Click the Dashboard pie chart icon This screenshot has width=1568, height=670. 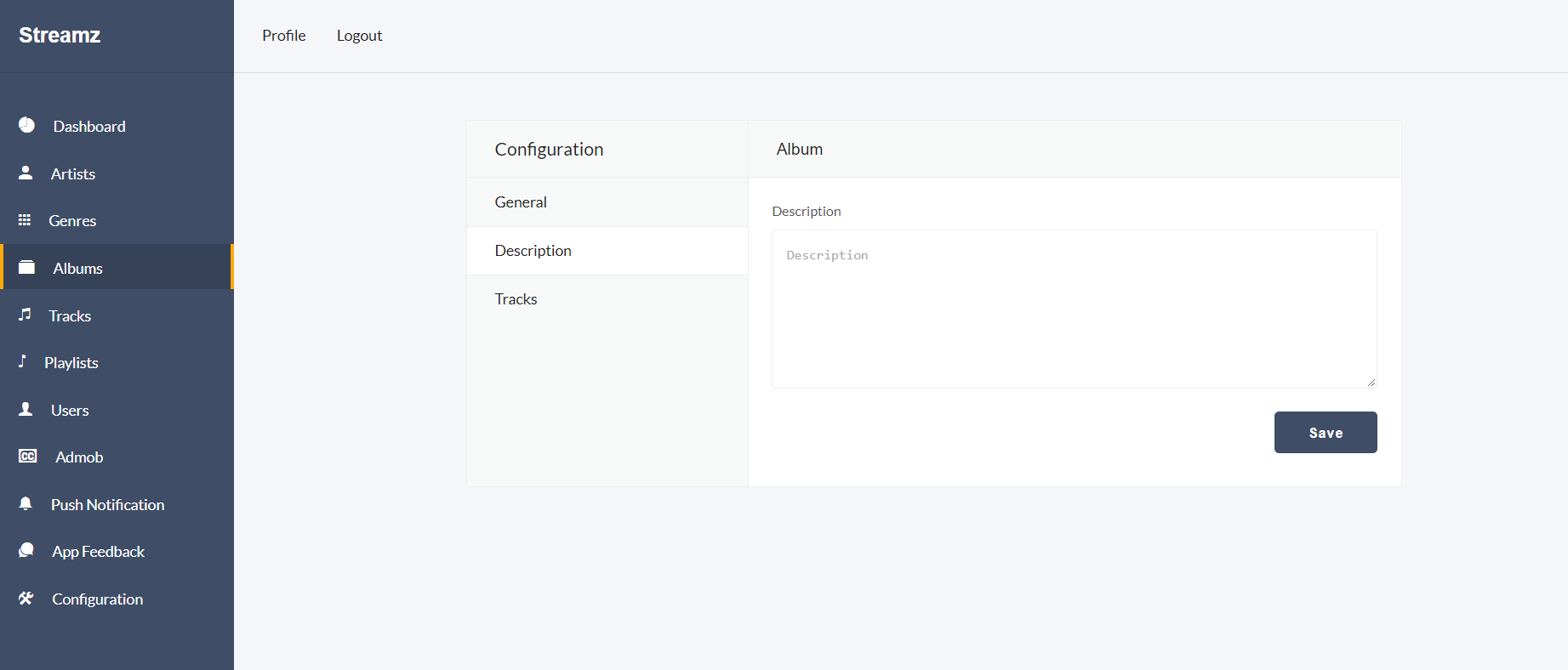click(27, 125)
